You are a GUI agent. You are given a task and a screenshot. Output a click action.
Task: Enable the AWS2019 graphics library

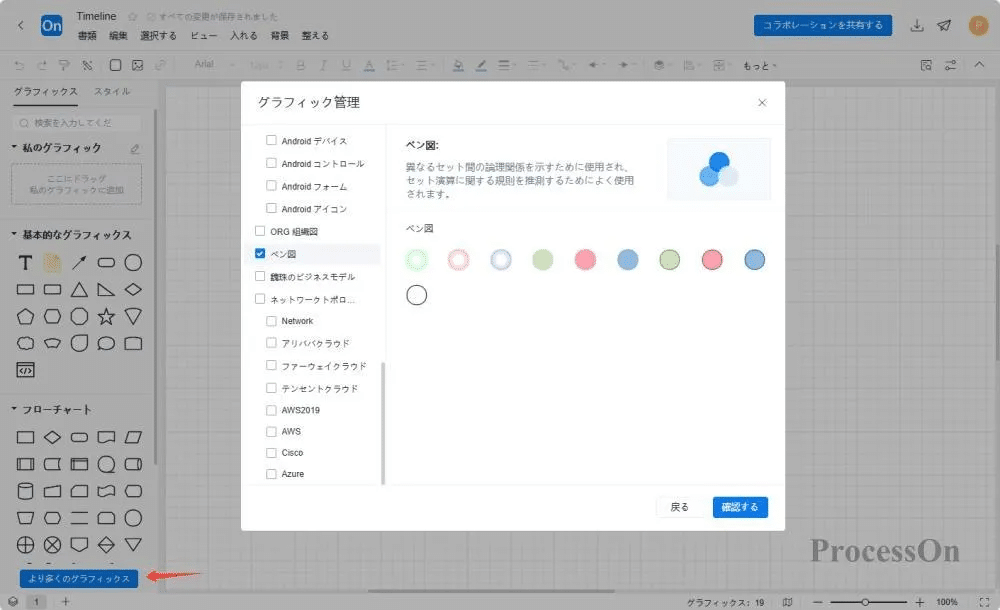pyautogui.click(x=270, y=410)
